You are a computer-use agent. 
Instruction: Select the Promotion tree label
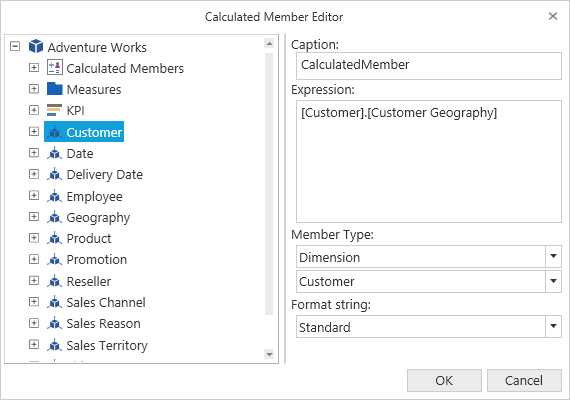tap(97, 260)
